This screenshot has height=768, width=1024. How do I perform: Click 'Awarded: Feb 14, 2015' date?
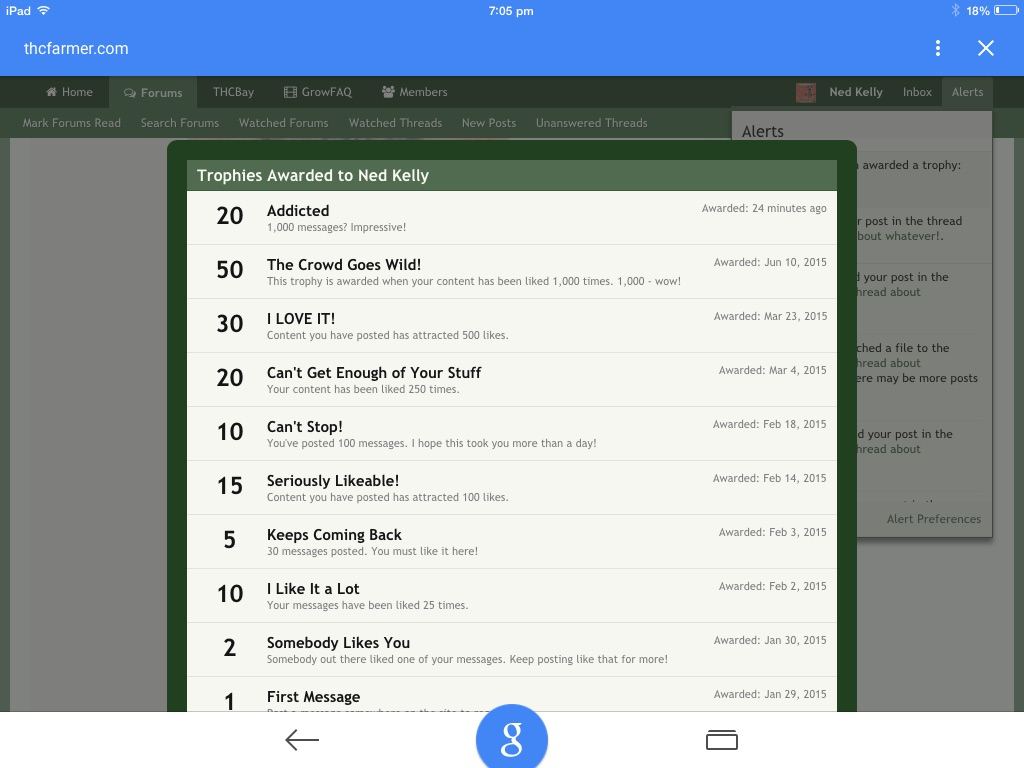(x=769, y=479)
